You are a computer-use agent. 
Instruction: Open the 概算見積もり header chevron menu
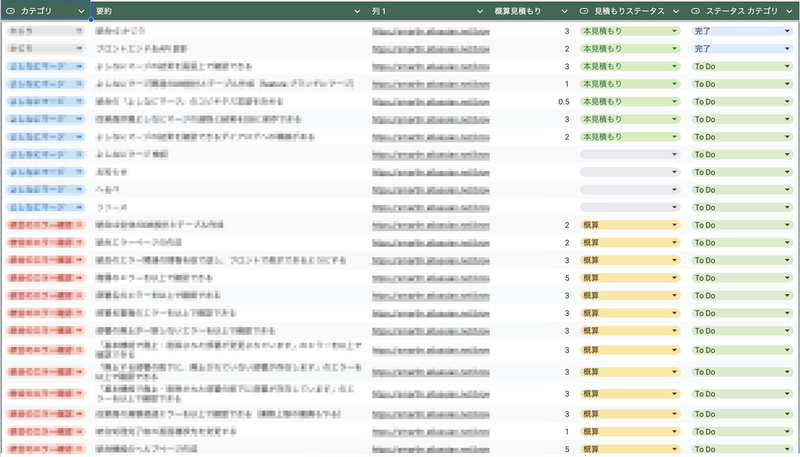[x=564, y=11]
